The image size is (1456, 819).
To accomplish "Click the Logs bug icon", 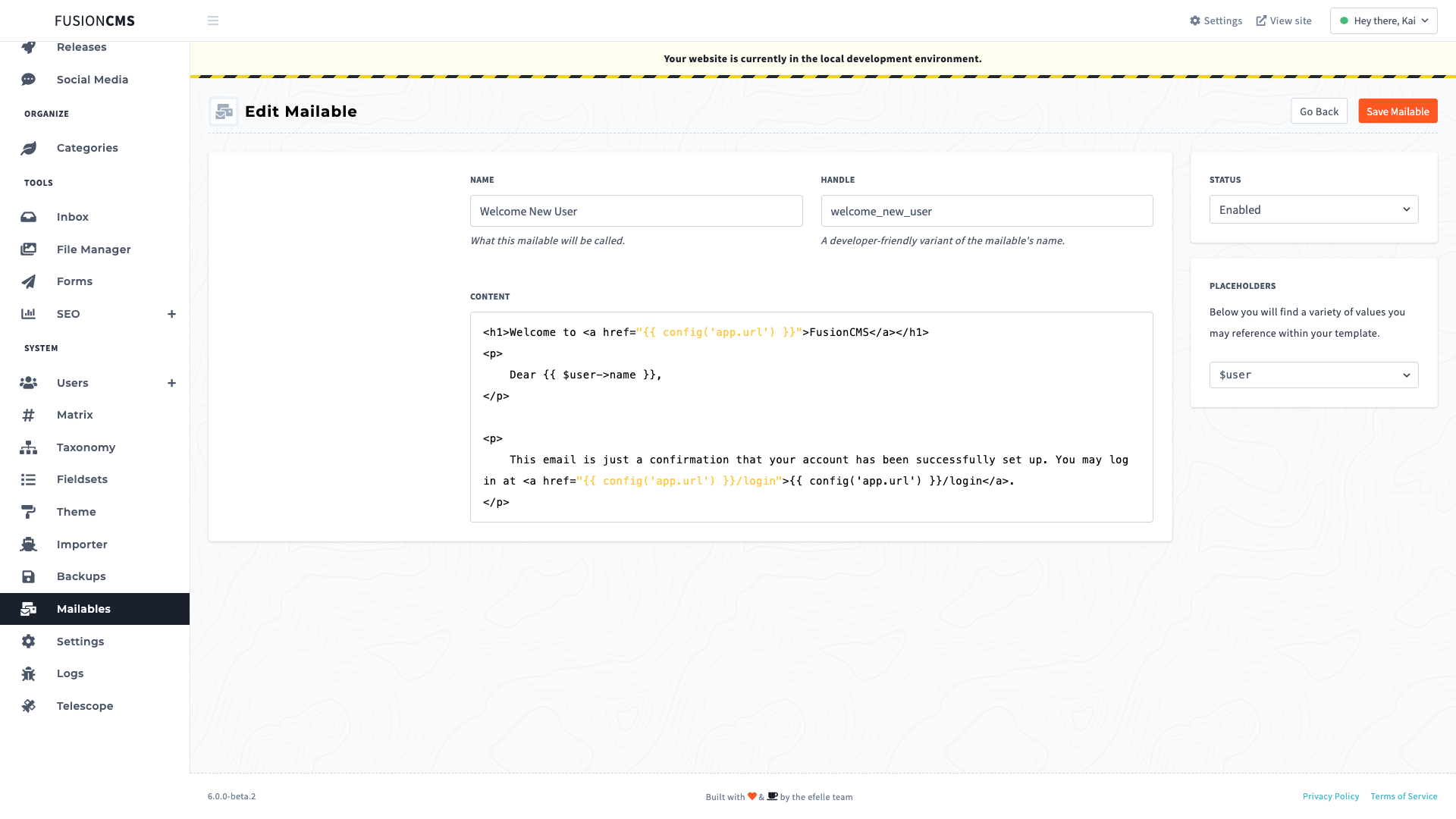I will click(28, 673).
